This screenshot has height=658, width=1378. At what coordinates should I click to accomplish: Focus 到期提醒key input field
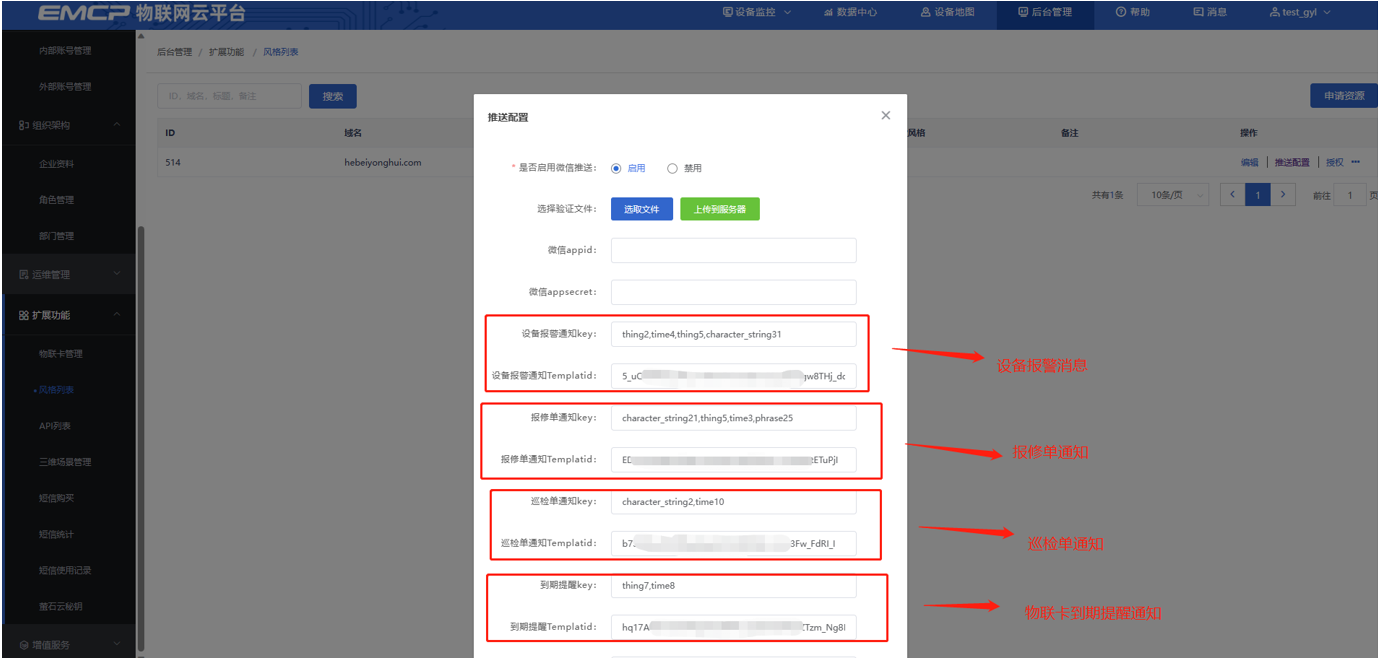(x=734, y=586)
